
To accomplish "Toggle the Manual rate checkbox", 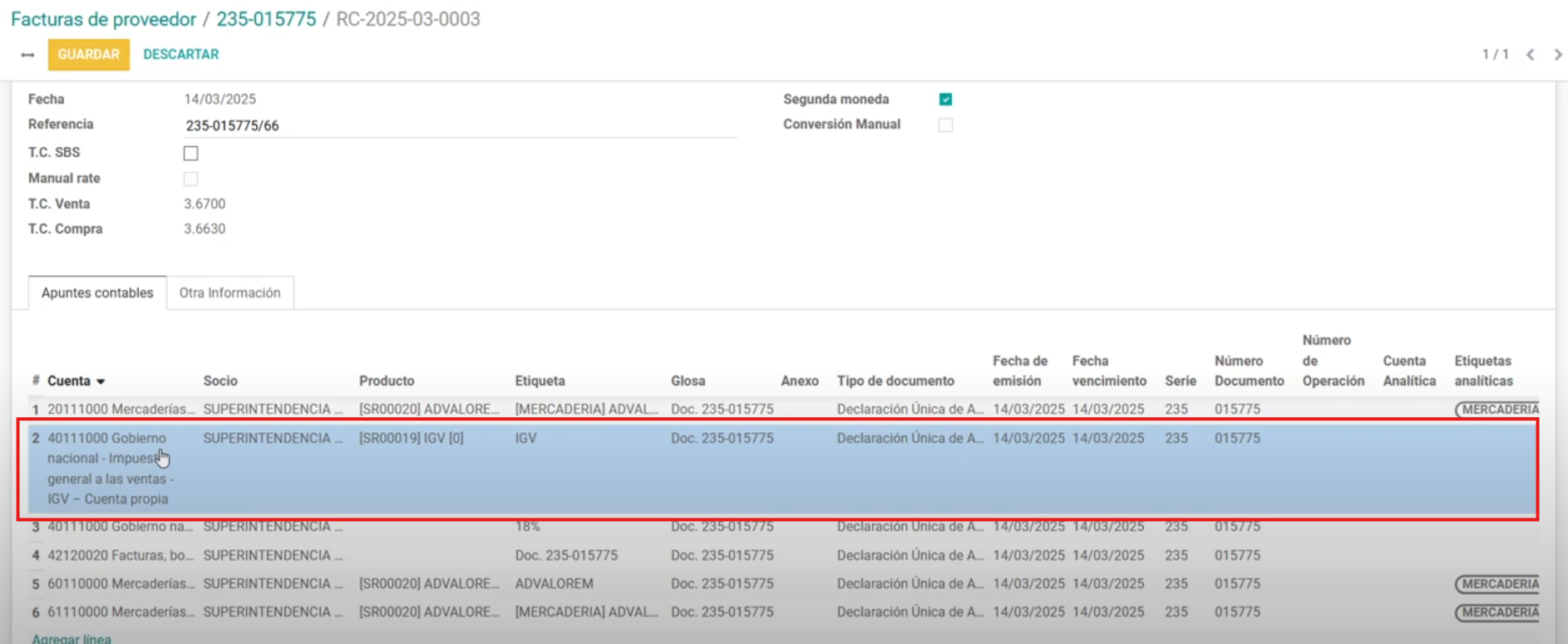I will tap(191, 179).
